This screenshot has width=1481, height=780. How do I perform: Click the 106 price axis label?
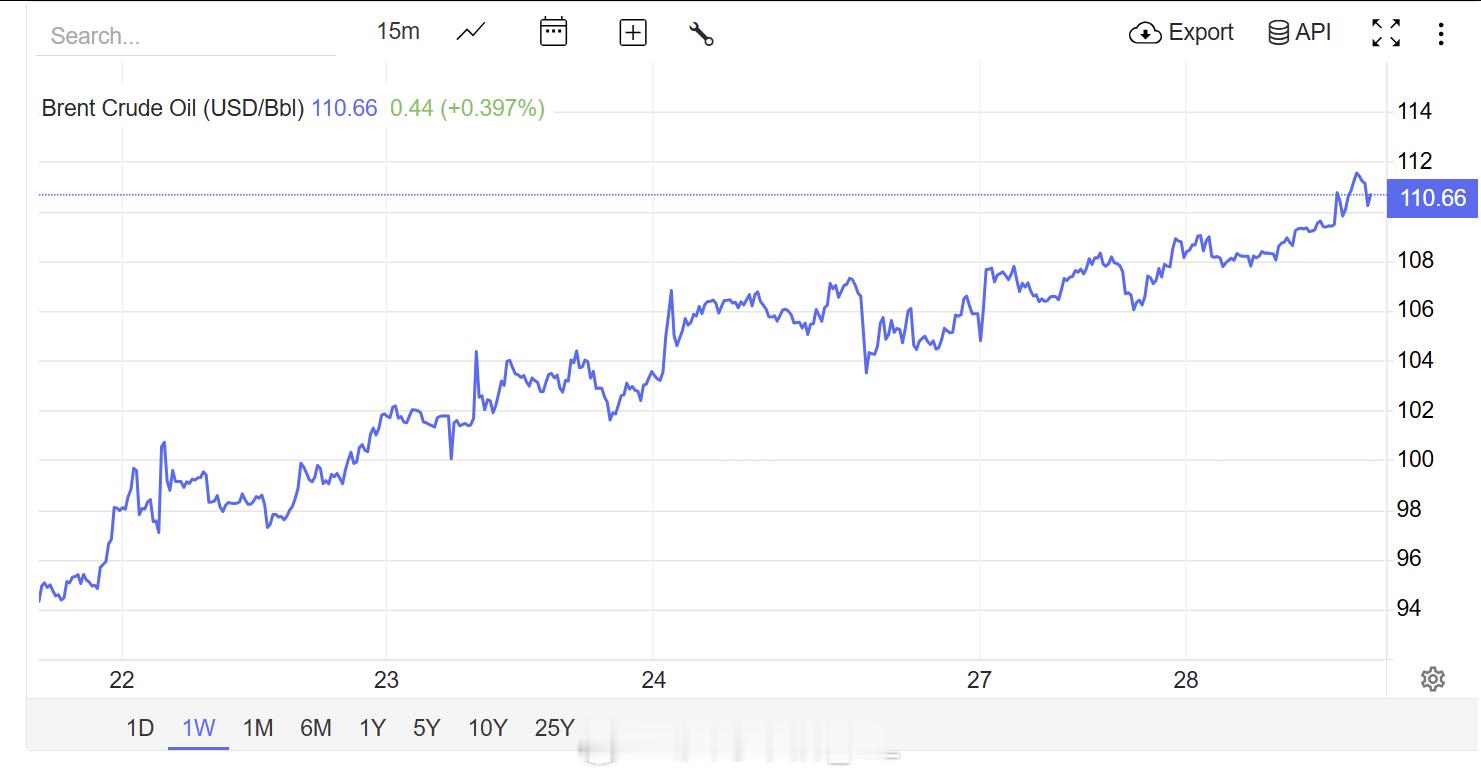pos(1415,310)
